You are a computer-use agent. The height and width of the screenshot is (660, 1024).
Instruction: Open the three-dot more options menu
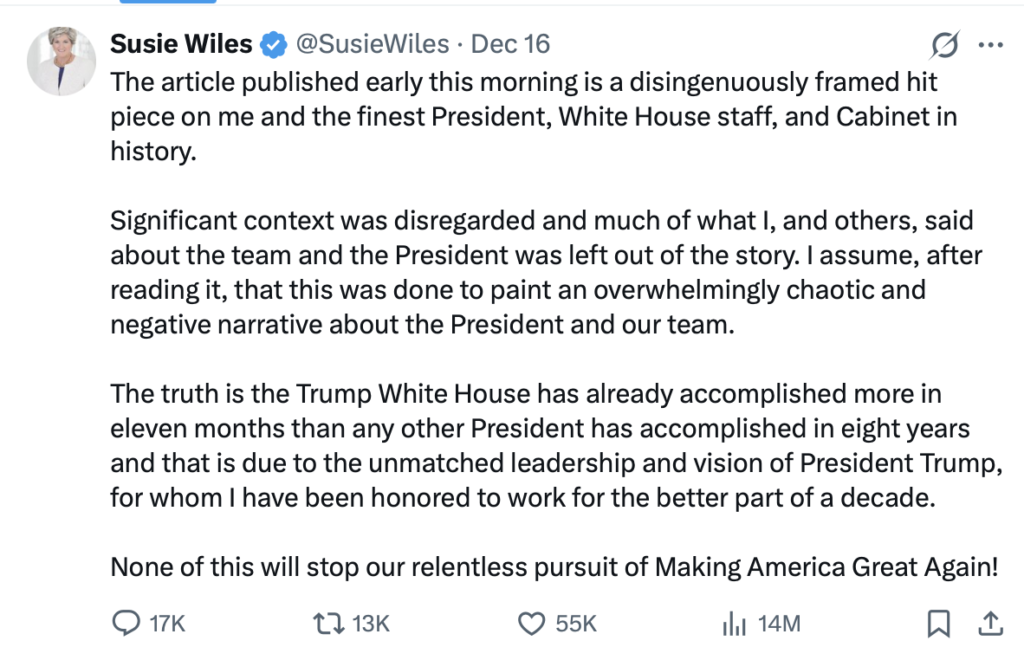coord(990,45)
